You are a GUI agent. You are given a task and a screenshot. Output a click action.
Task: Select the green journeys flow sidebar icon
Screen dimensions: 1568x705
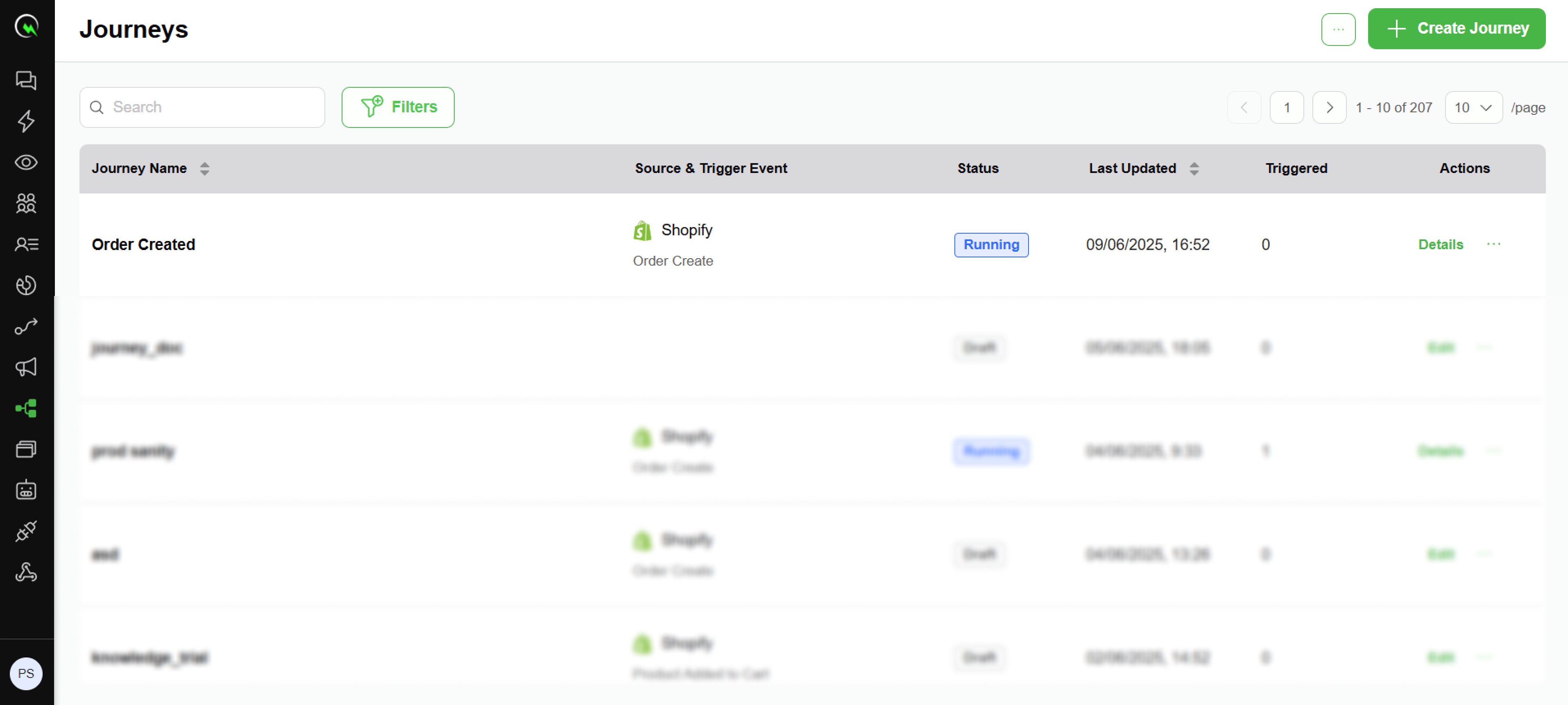tap(26, 408)
